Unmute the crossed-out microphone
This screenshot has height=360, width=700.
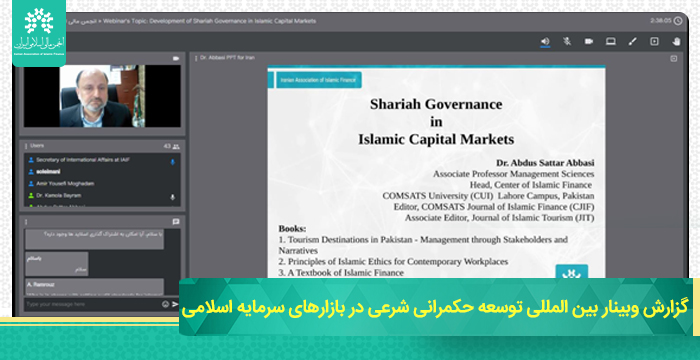(x=567, y=42)
